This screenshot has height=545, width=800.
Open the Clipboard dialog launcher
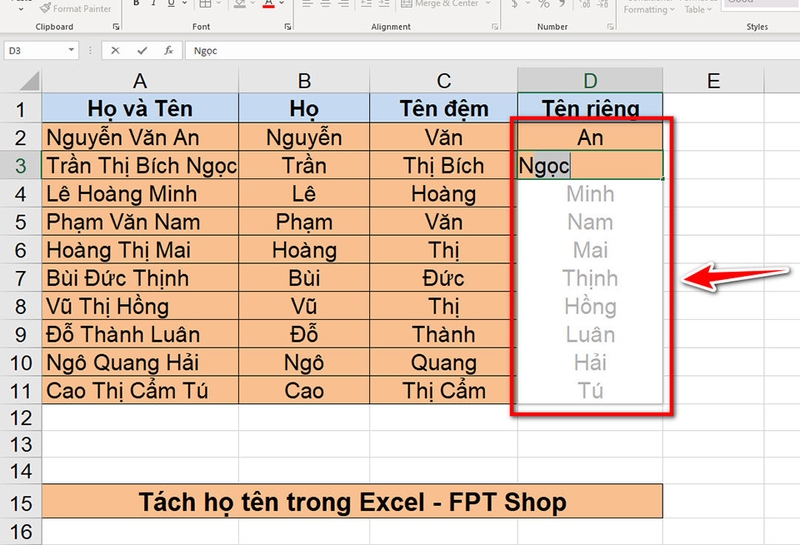point(116,26)
